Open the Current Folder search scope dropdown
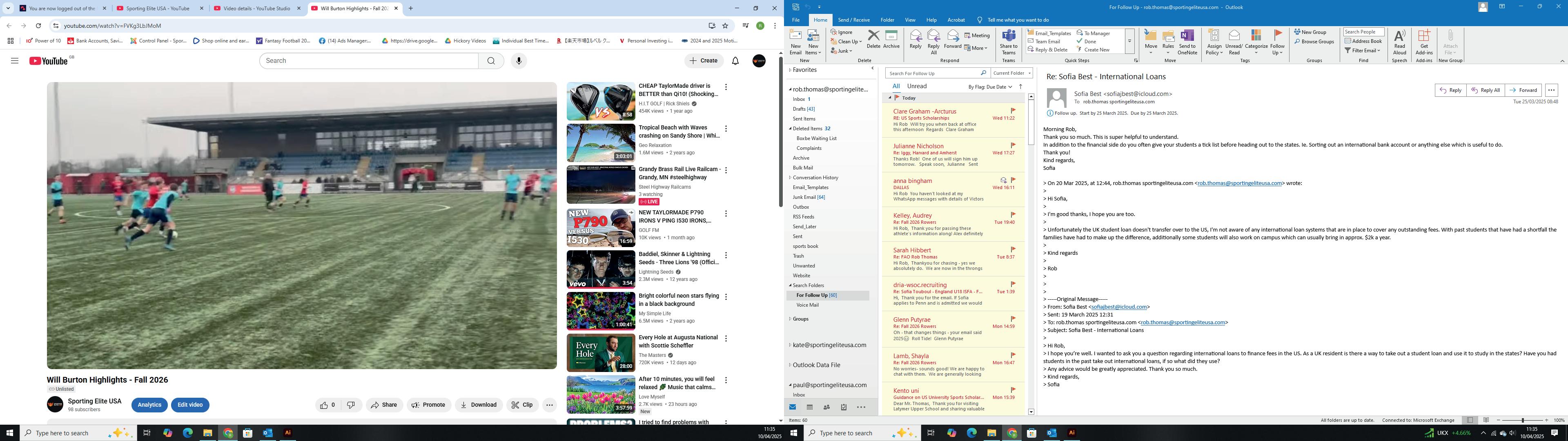1568x441 pixels. 1011,73
